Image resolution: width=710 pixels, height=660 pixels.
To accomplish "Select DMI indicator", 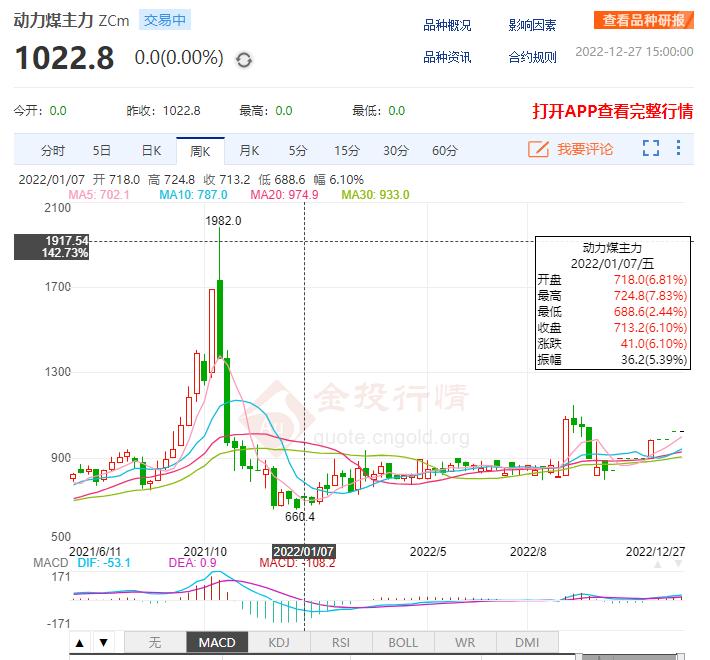I will click(x=527, y=642).
